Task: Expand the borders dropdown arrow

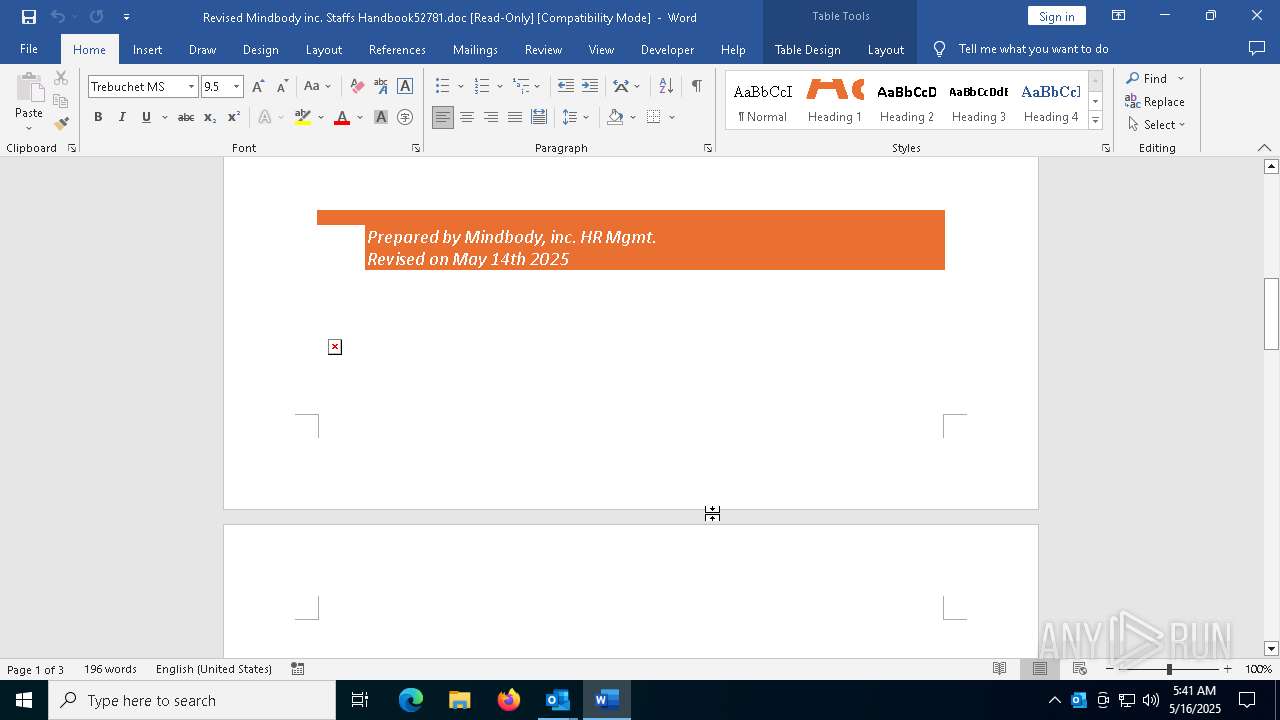Action: point(672,118)
